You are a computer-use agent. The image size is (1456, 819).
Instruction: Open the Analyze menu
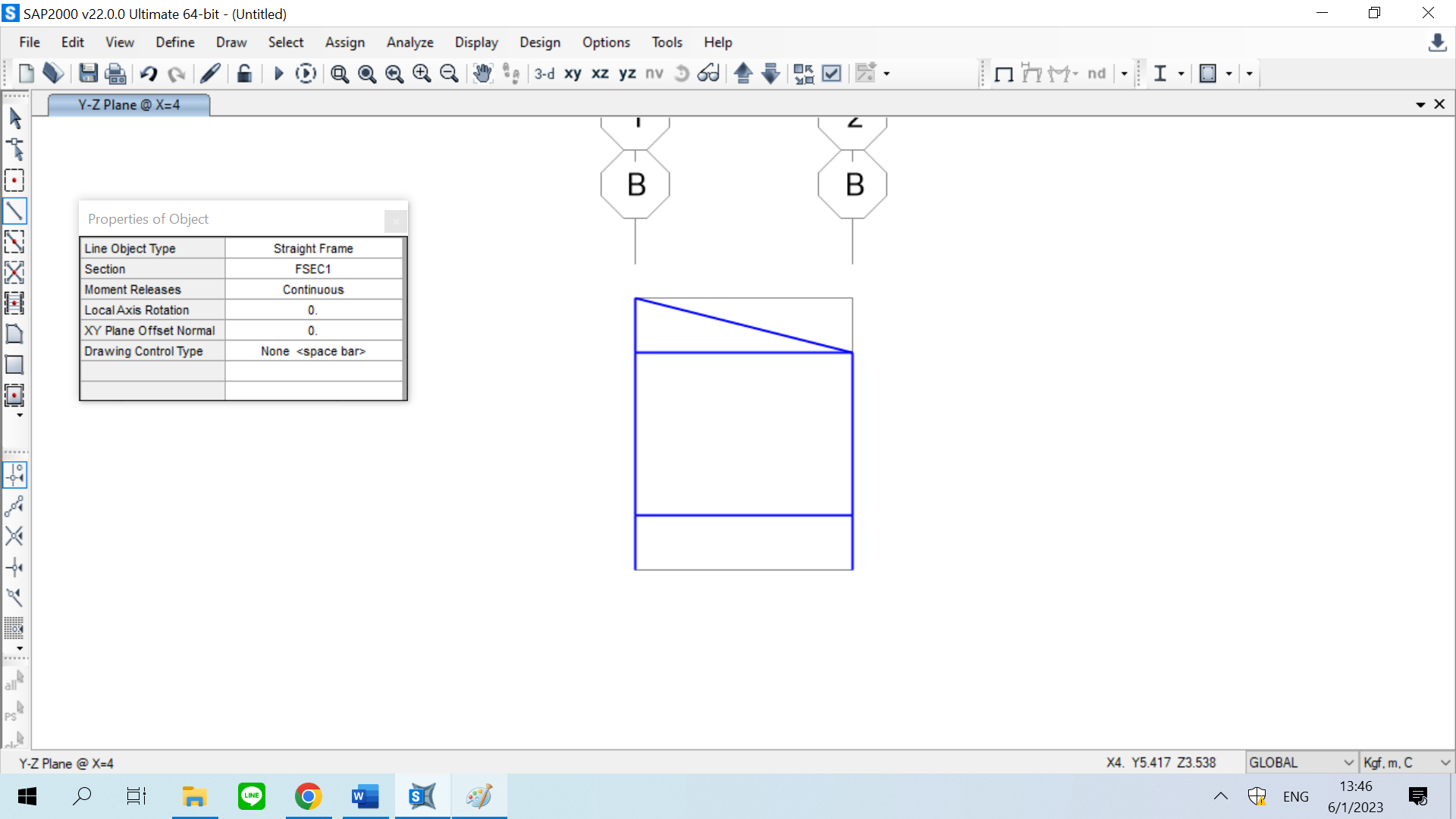(409, 42)
